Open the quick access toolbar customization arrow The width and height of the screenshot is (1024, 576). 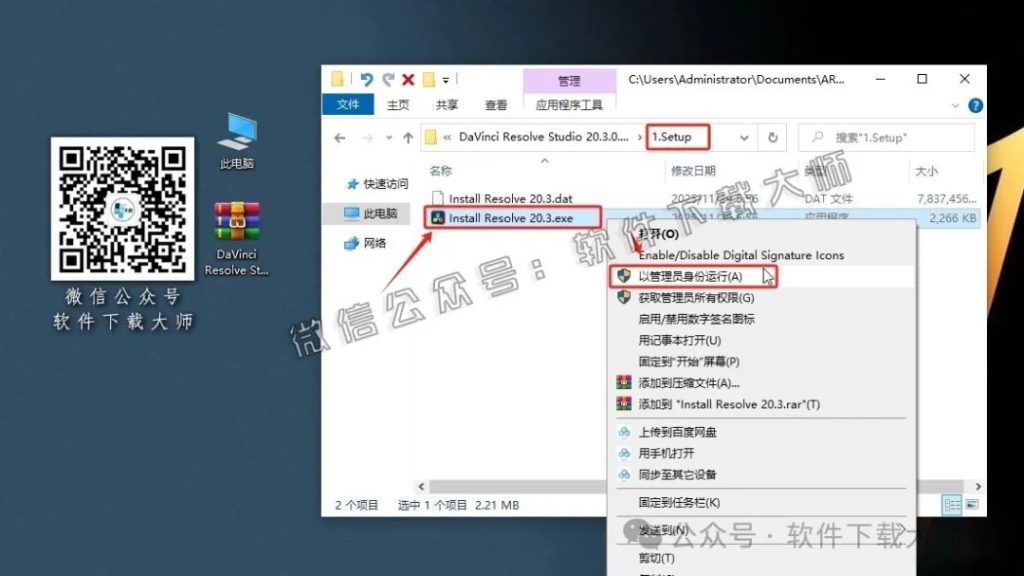(x=443, y=80)
